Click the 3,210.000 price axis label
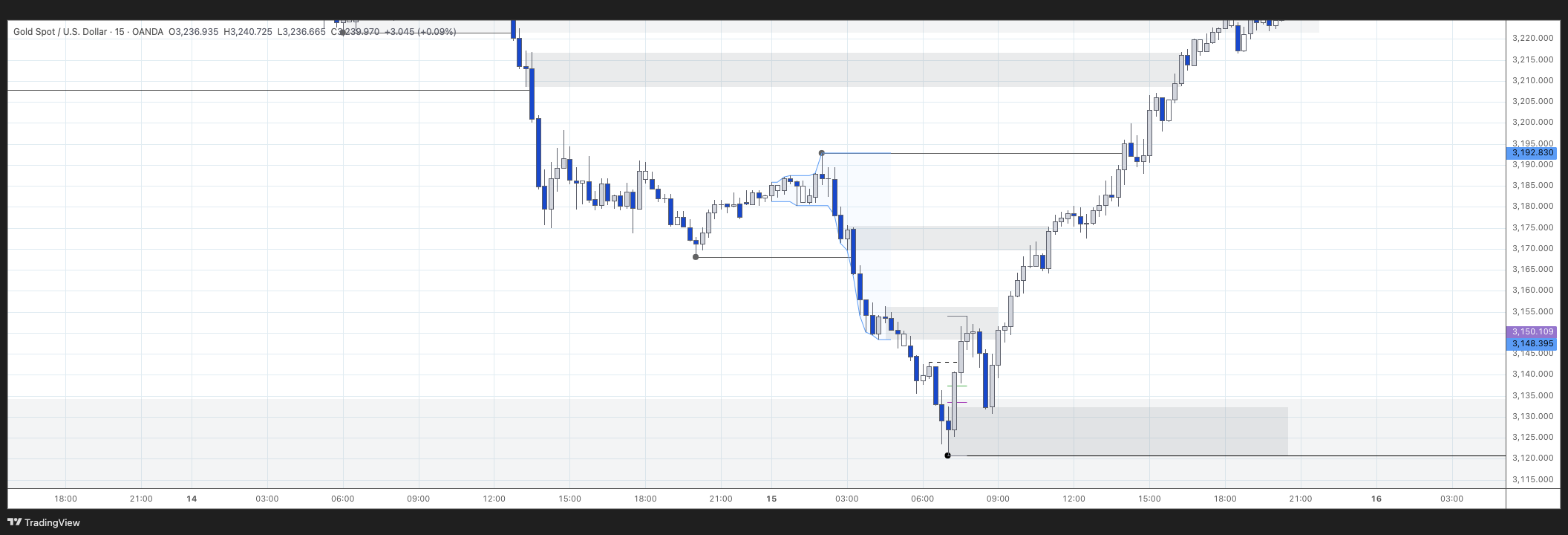This screenshot has height=535, width=1568. (1532, 80)
